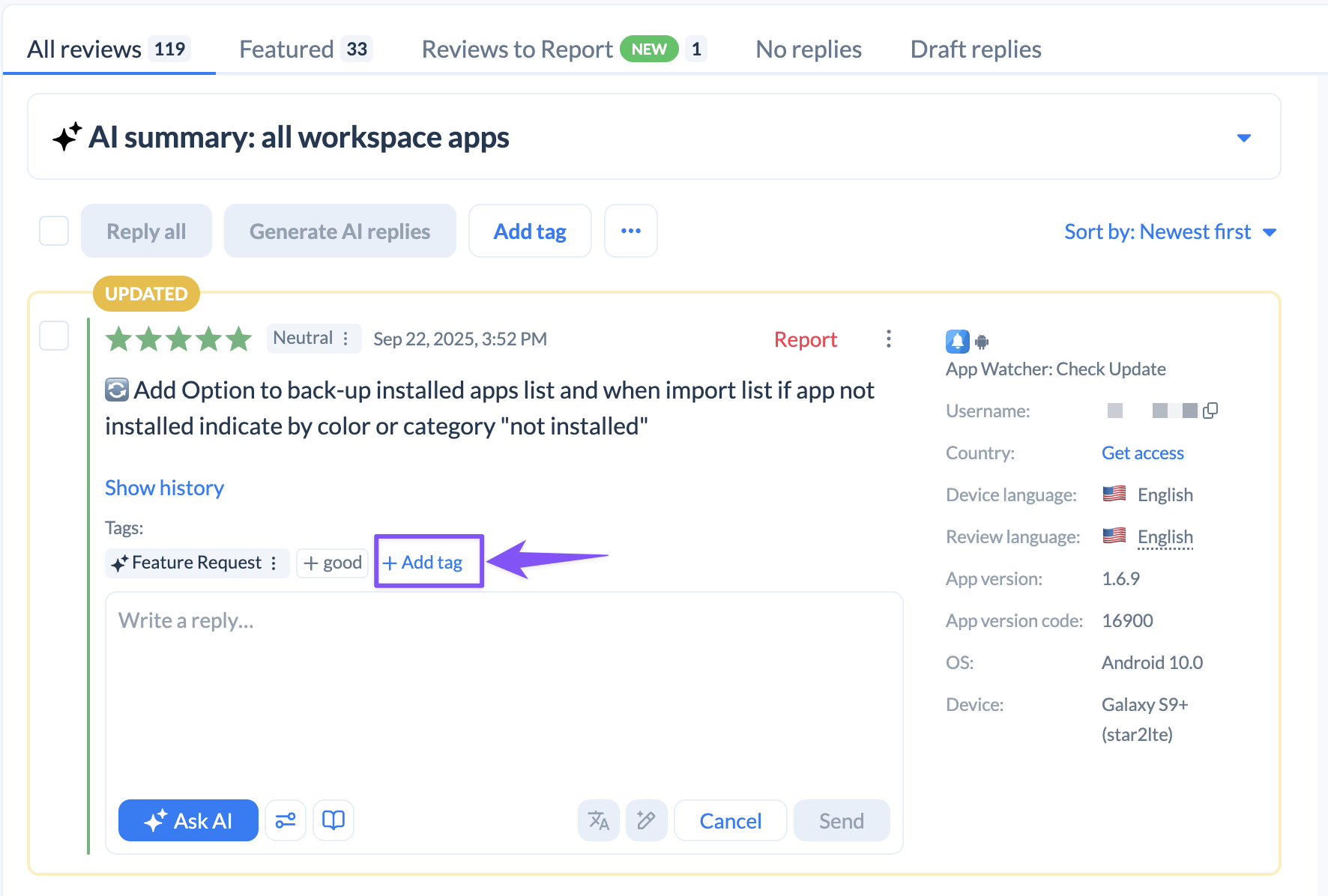
Task: Cancel the reply draft
Action: (731, 820)
